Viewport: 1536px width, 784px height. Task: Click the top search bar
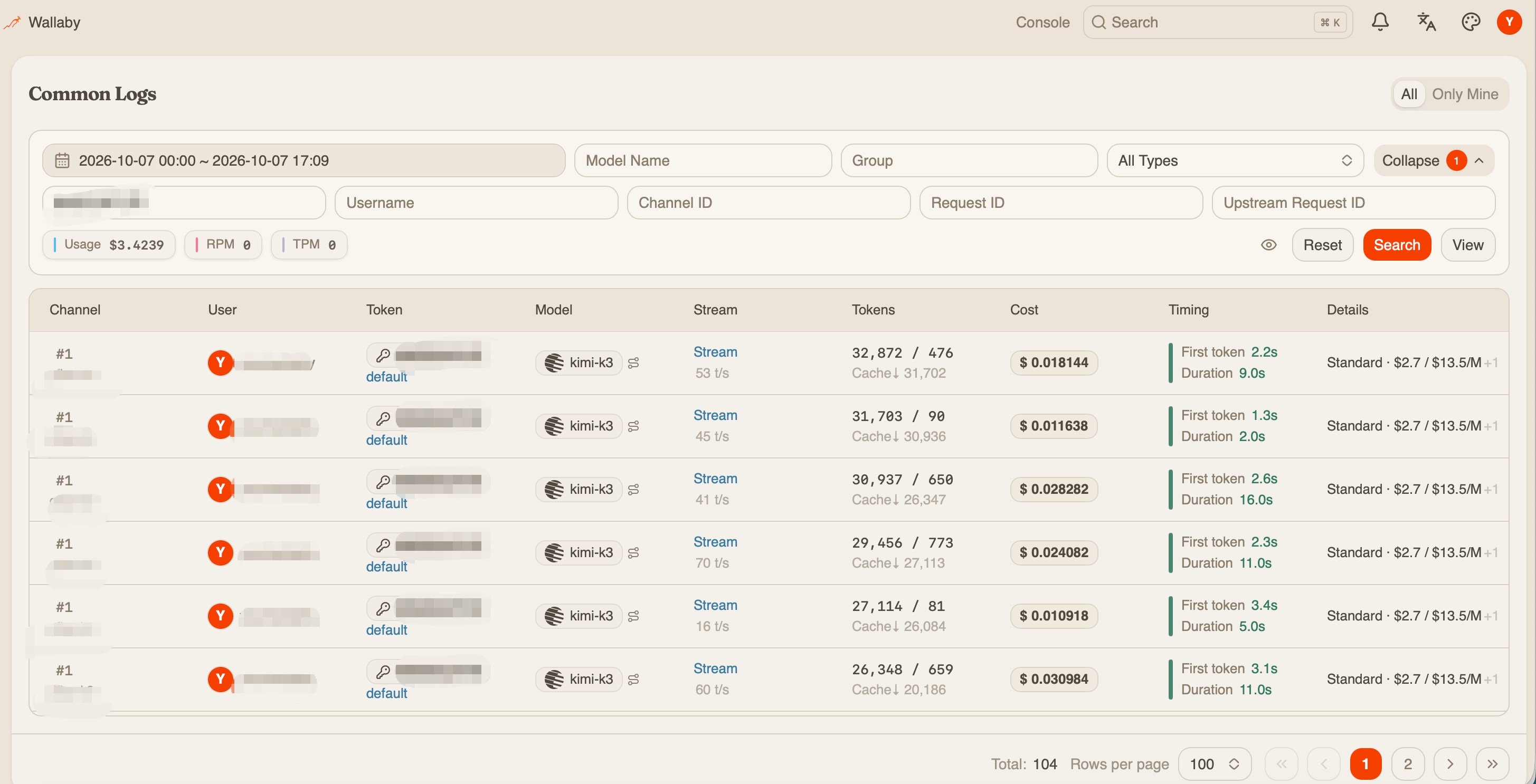click(1217, 22)
